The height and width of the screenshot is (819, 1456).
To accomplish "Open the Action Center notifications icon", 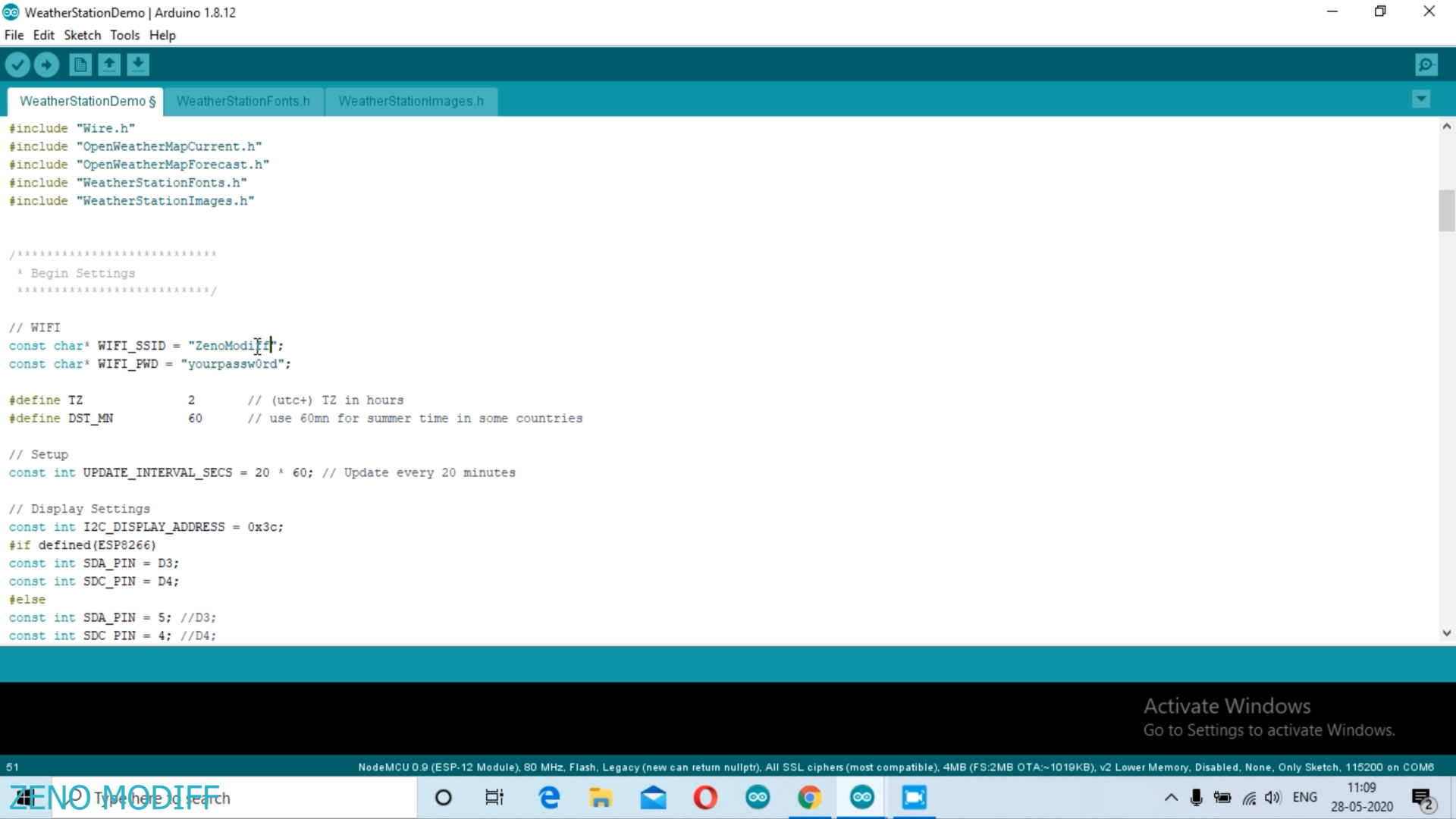I will 1423,799.
